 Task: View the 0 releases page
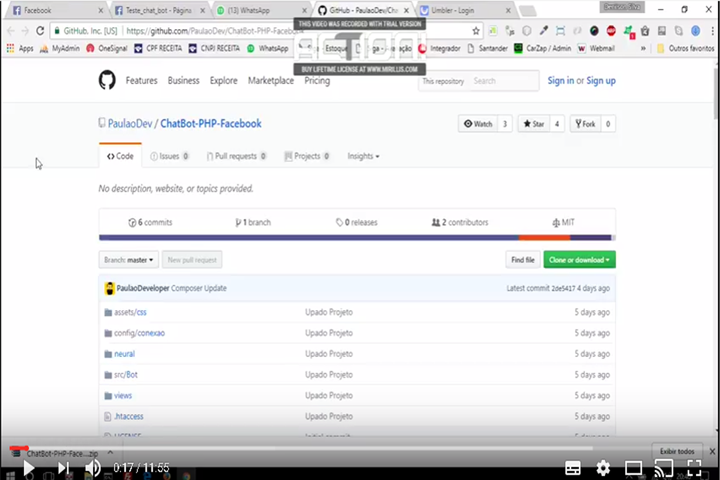(x=356, y=222)
